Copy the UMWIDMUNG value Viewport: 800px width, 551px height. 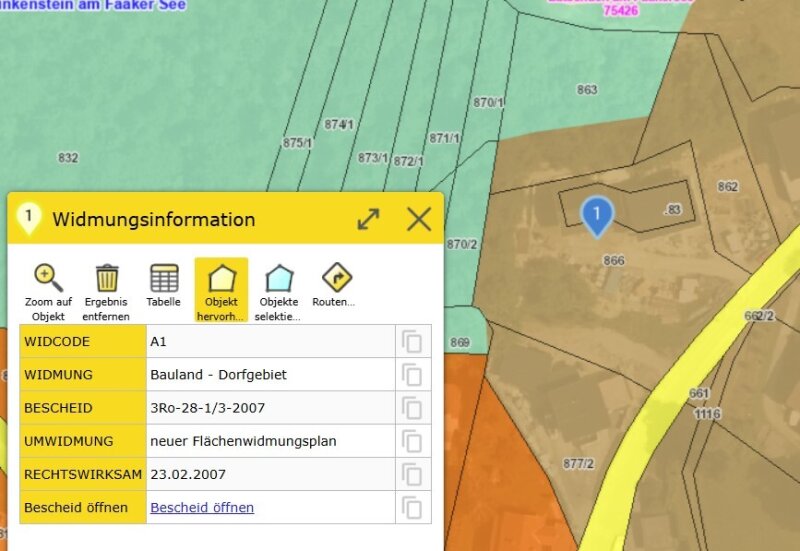412,441
